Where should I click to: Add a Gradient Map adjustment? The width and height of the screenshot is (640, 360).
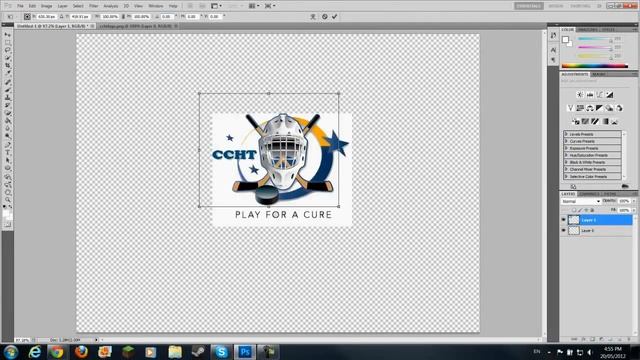click(x=605, y=122)
